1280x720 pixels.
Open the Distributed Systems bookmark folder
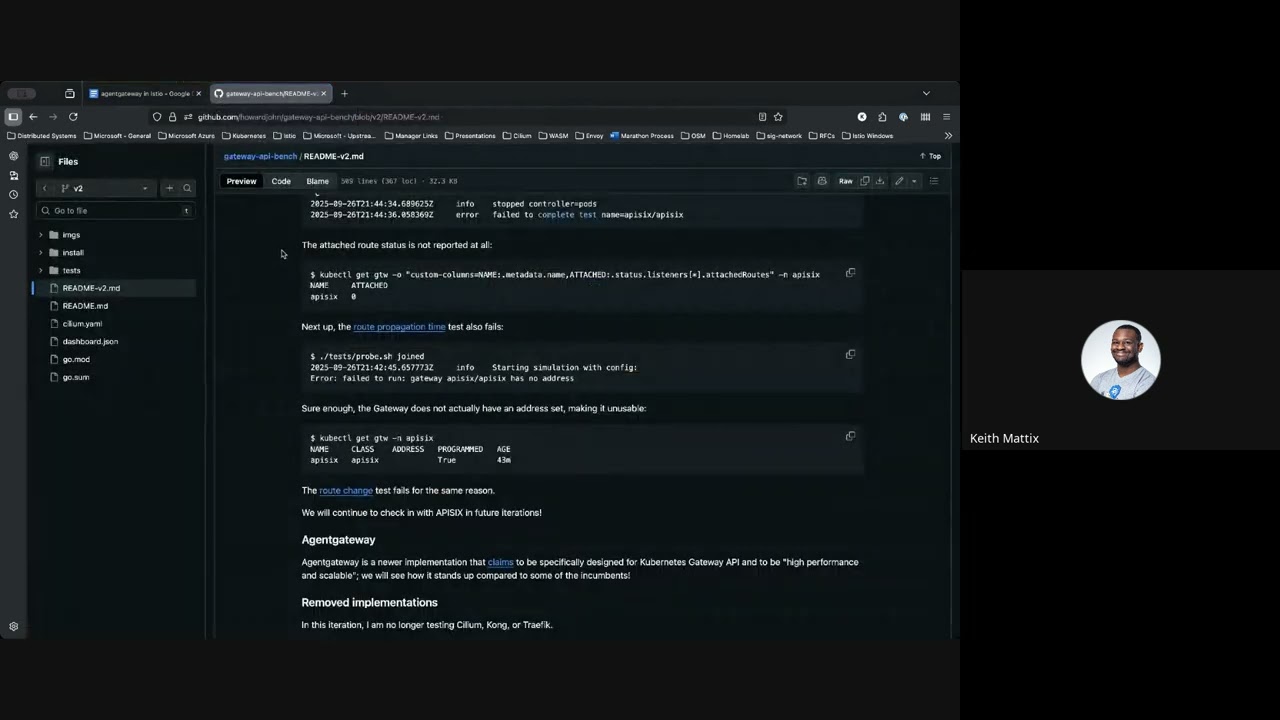(42, 136)
